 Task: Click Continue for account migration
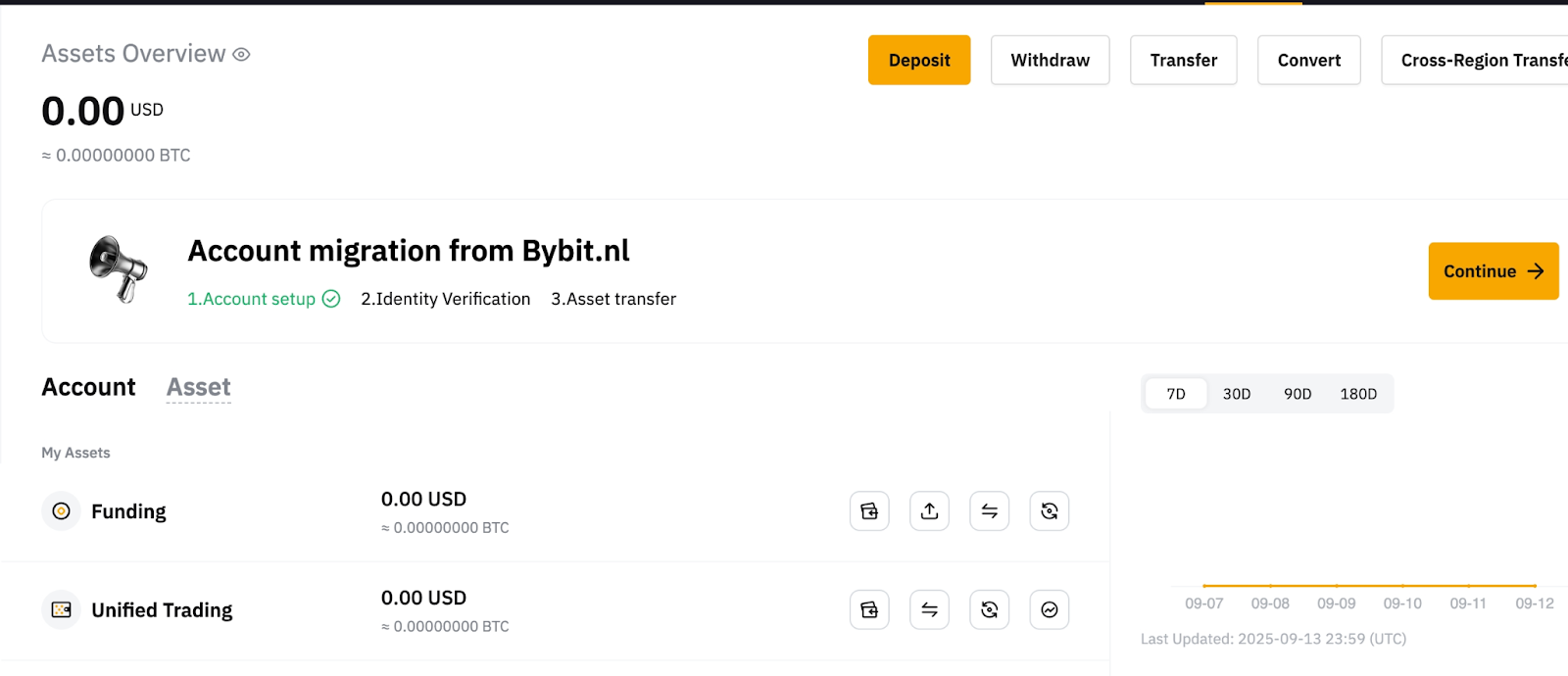tap(1493, 271)
